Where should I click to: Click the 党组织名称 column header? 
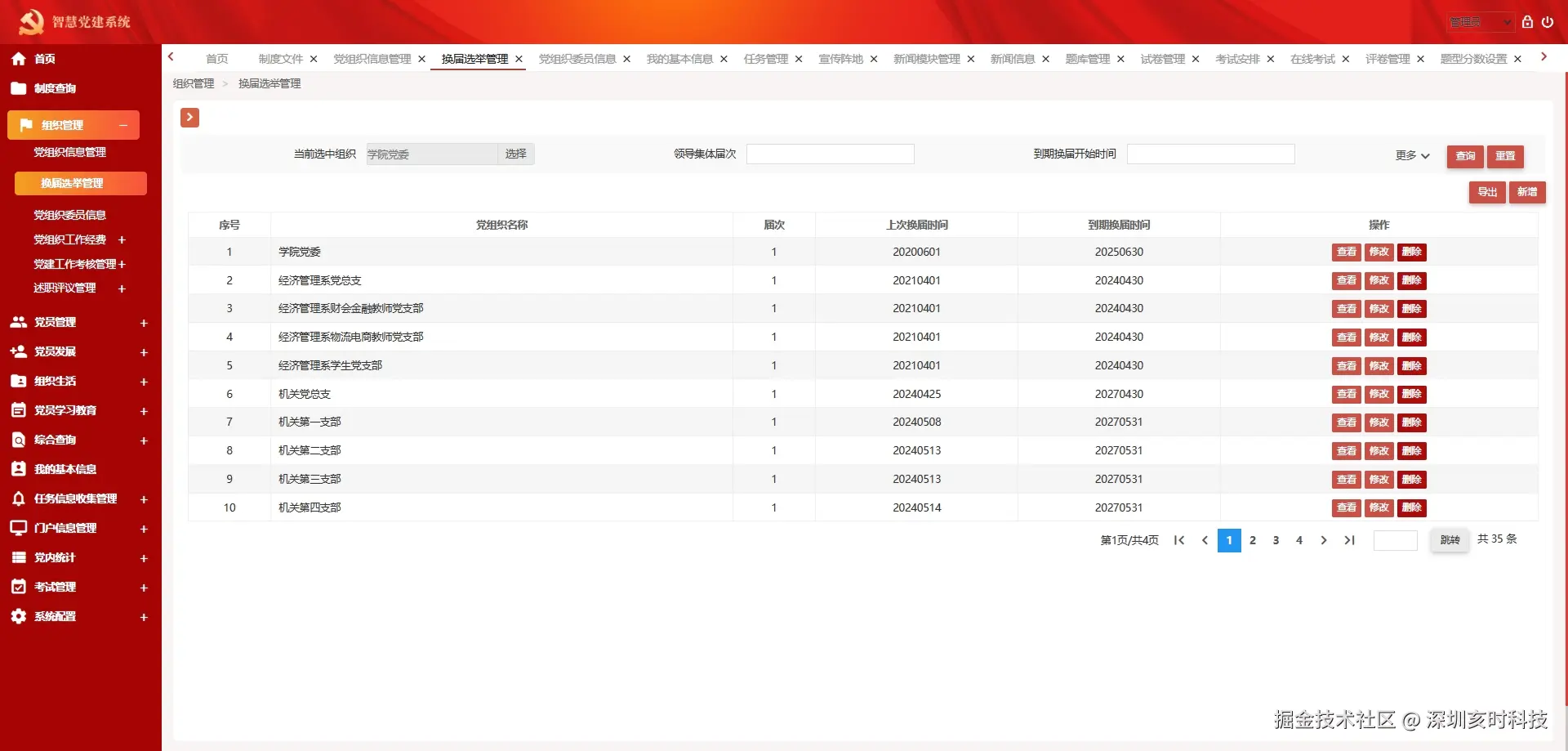click(501, 225)
